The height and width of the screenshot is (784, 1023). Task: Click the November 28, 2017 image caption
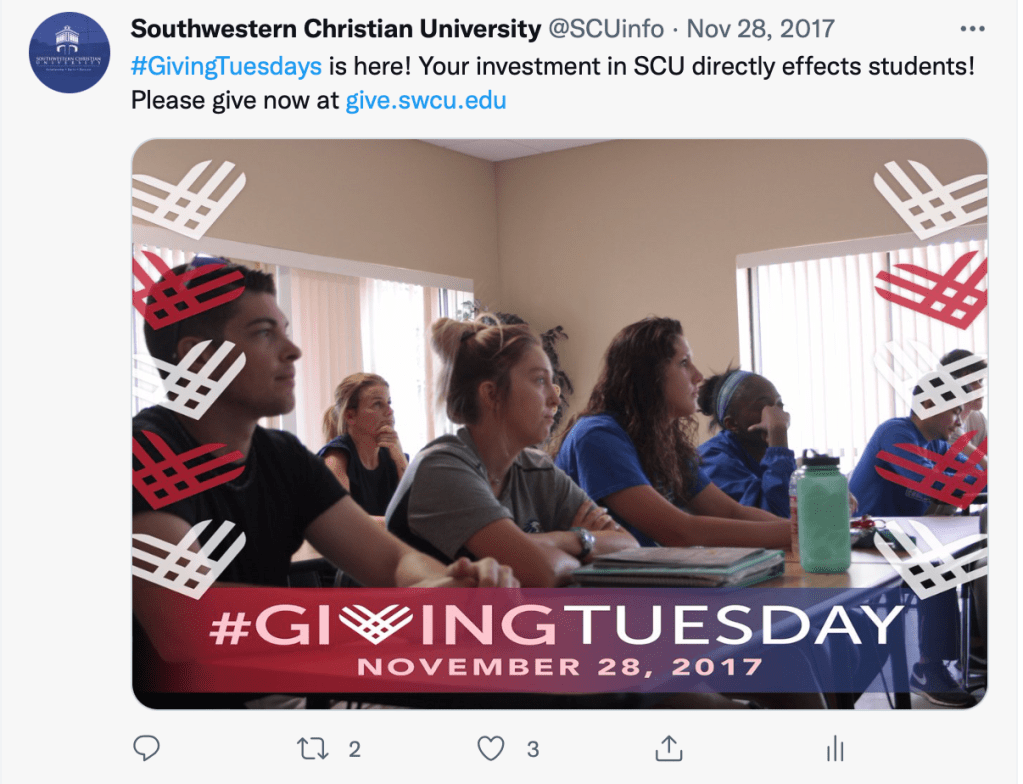pyautogui.click(x=560, y=667)
